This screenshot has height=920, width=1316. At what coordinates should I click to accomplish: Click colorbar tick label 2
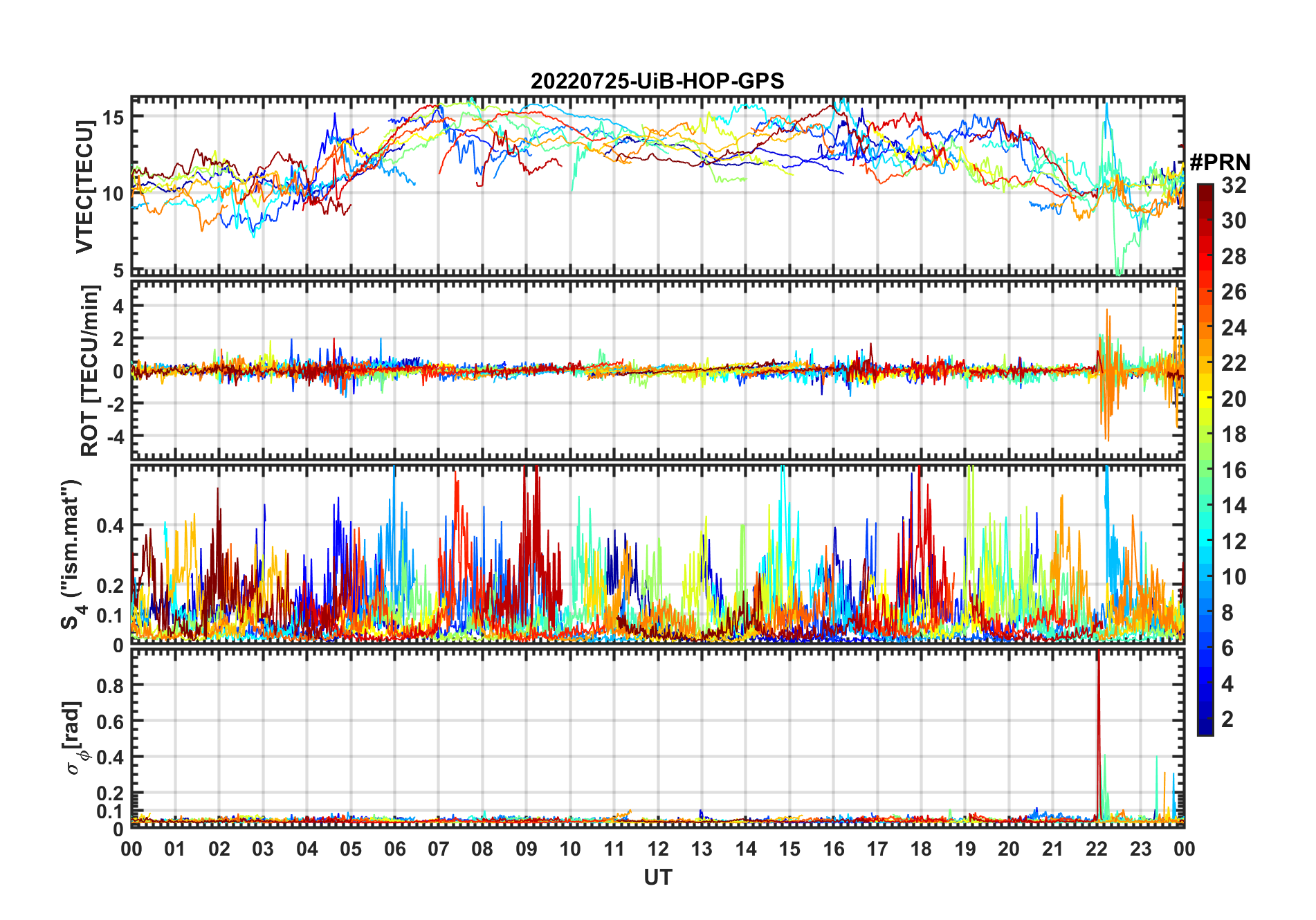point(1227,719)
